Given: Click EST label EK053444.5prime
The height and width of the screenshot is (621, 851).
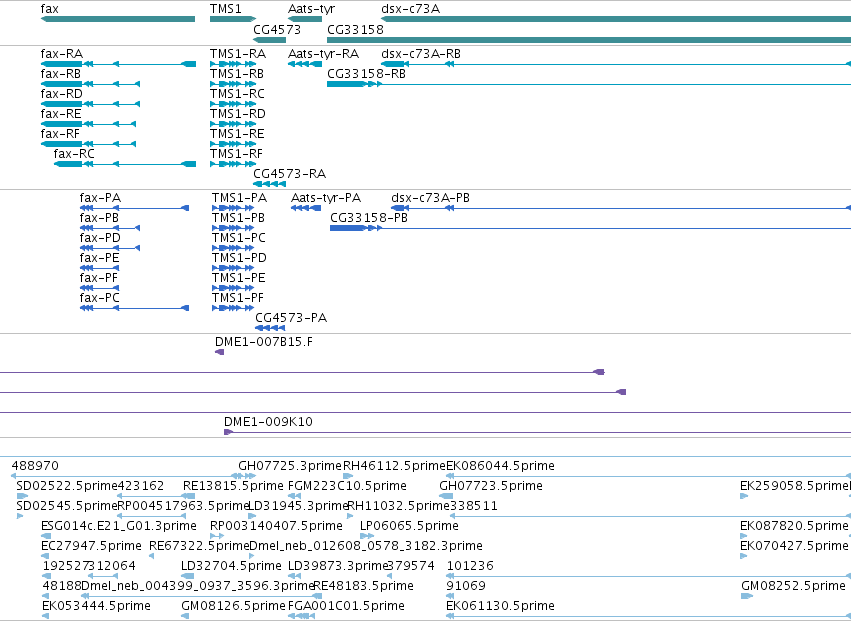Looking at the screenshot, I should [96, 606].
